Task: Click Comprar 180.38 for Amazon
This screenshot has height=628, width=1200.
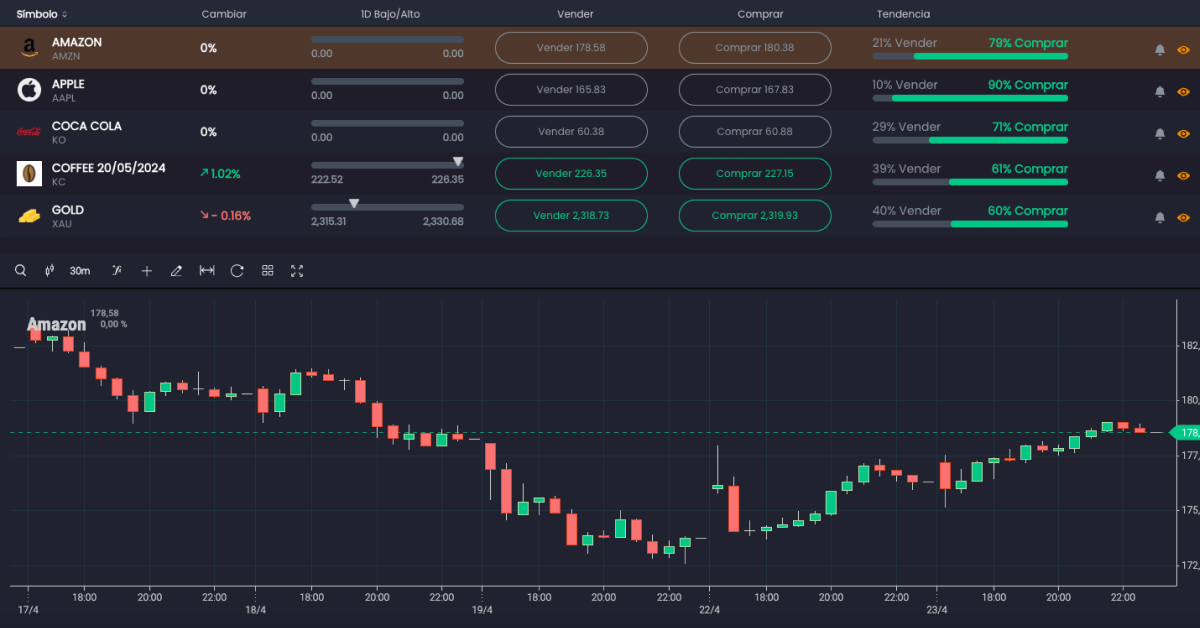Action: tap(755, 48)
